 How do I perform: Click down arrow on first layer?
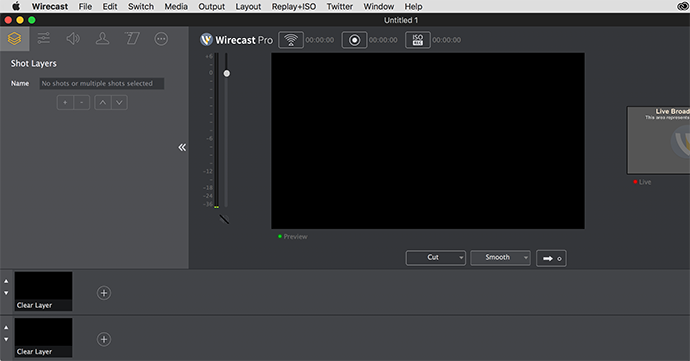click(6, 293)
